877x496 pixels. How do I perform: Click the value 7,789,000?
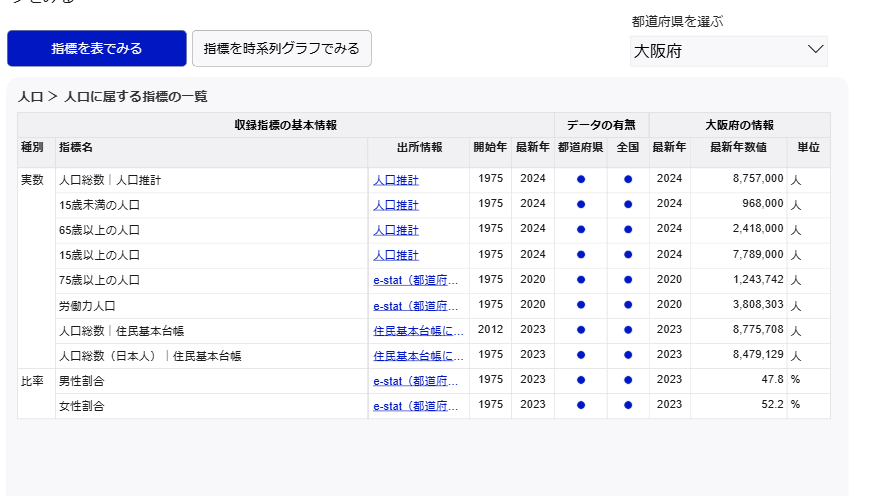point(758,254)
